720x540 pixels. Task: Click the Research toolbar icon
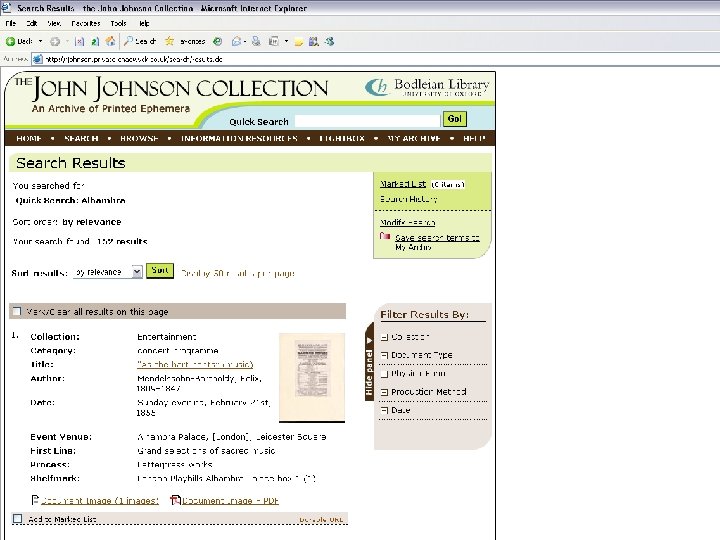tap(314, 41)
